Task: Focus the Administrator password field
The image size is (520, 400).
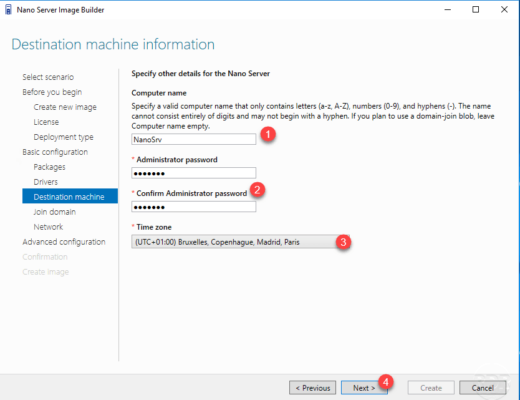Action: pyautogui.click(x=194, y=173)
